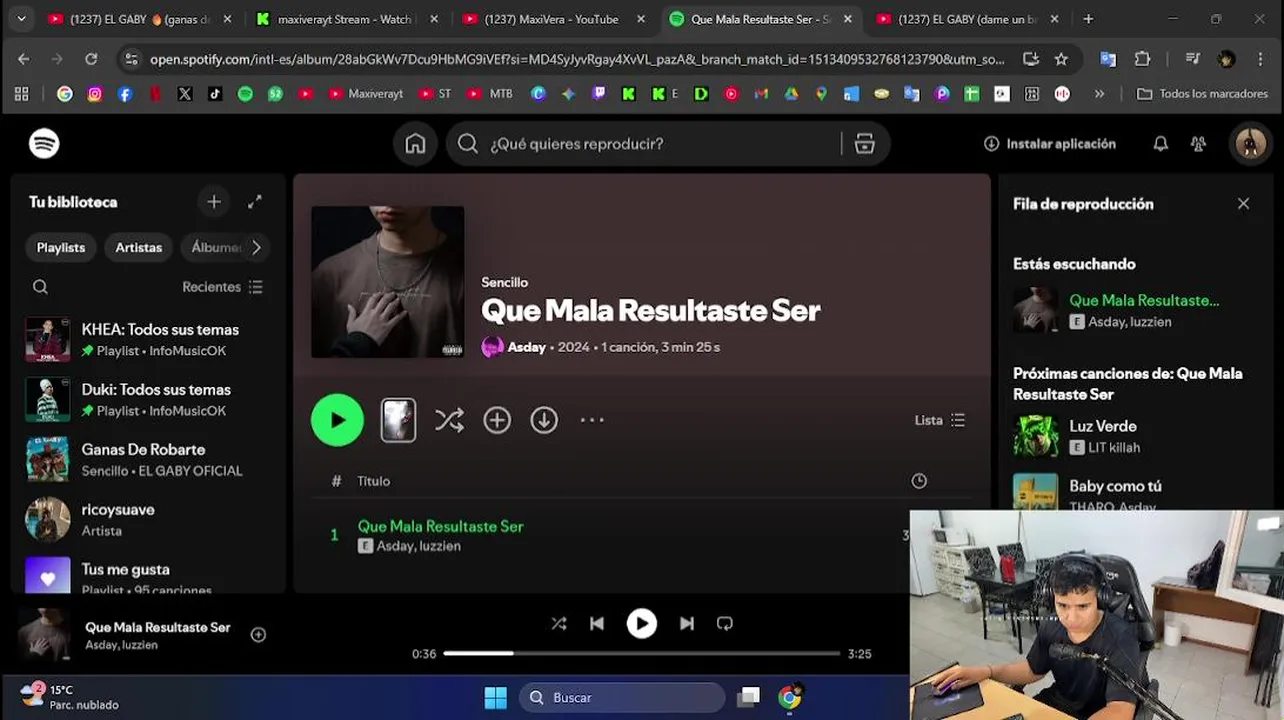Image resolution: width=1284 pixels, height=720 pixels.
Task: Skip to previous track
Action: (596, 624)
